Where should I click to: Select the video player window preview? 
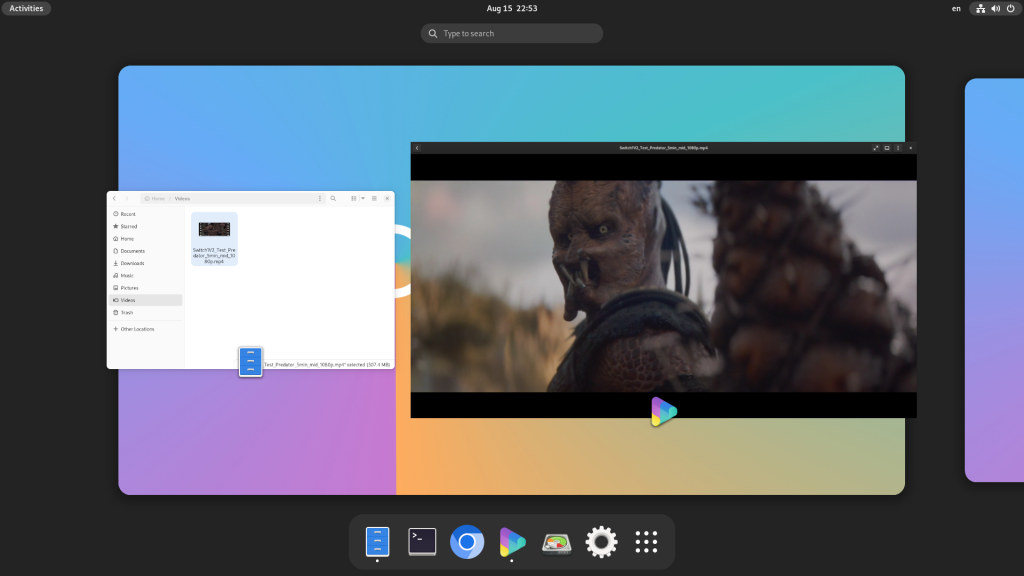click(664, 280)
